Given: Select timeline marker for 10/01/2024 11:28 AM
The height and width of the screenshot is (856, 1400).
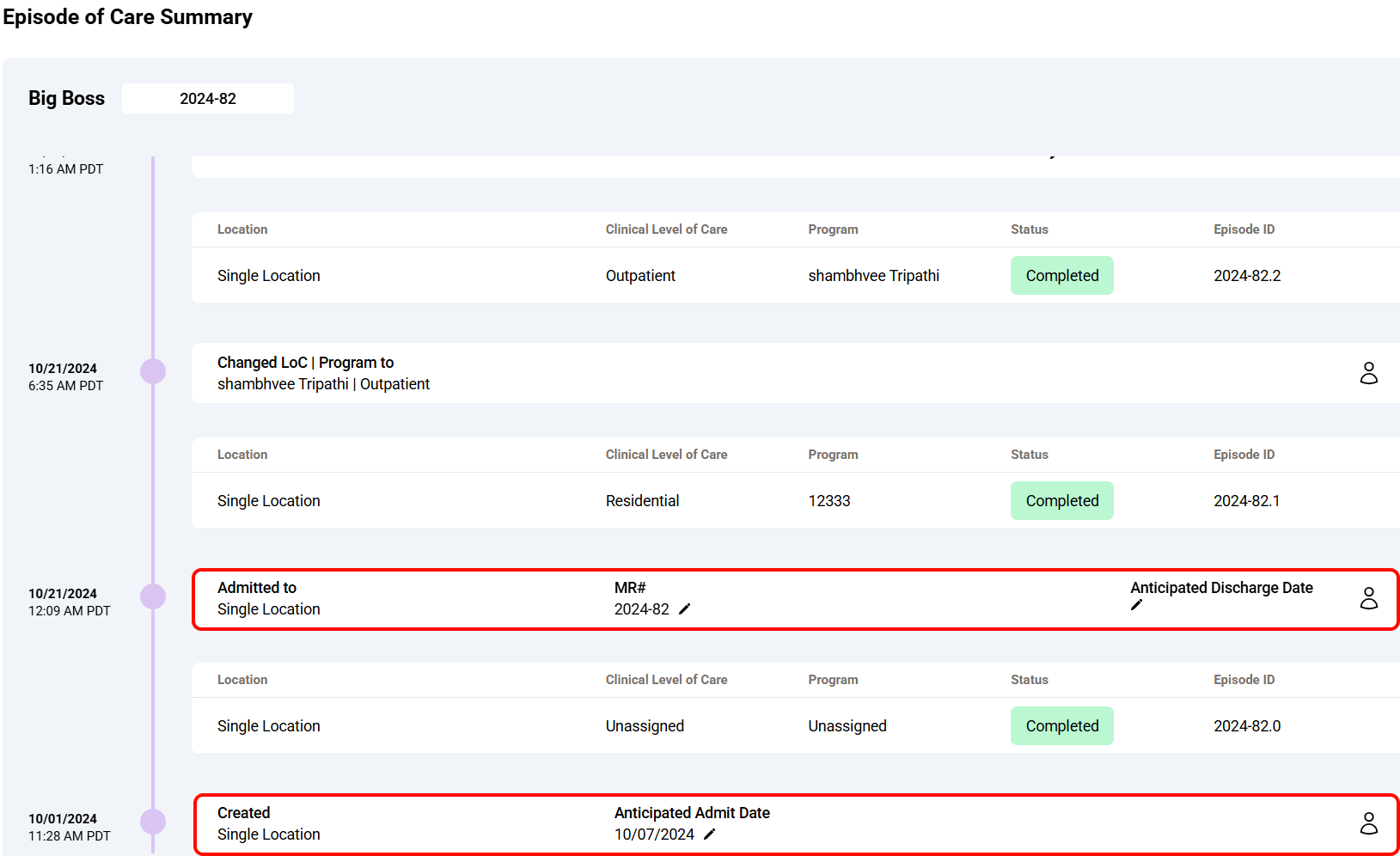Looking at the screenshot, I should click(153, 822).
